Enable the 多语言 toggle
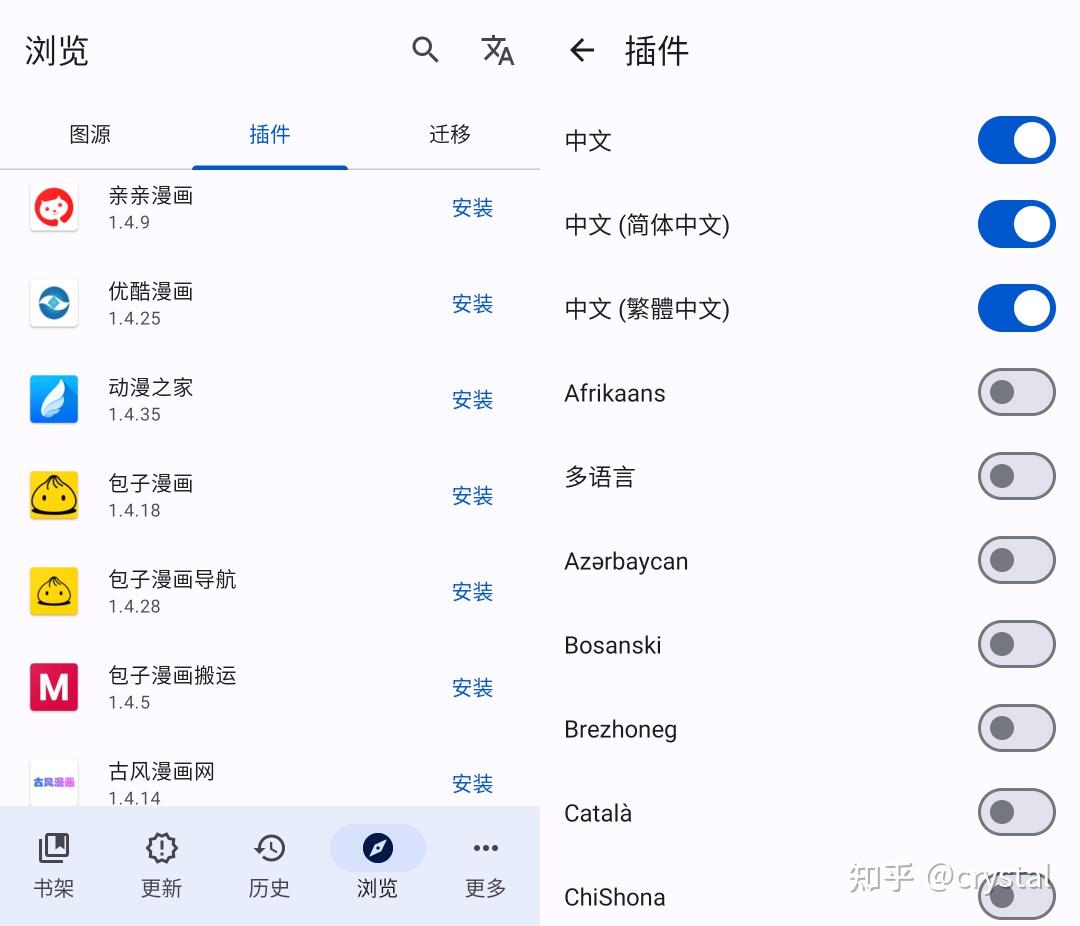Screen dimensions: 1080x926 pos(1017,476)
